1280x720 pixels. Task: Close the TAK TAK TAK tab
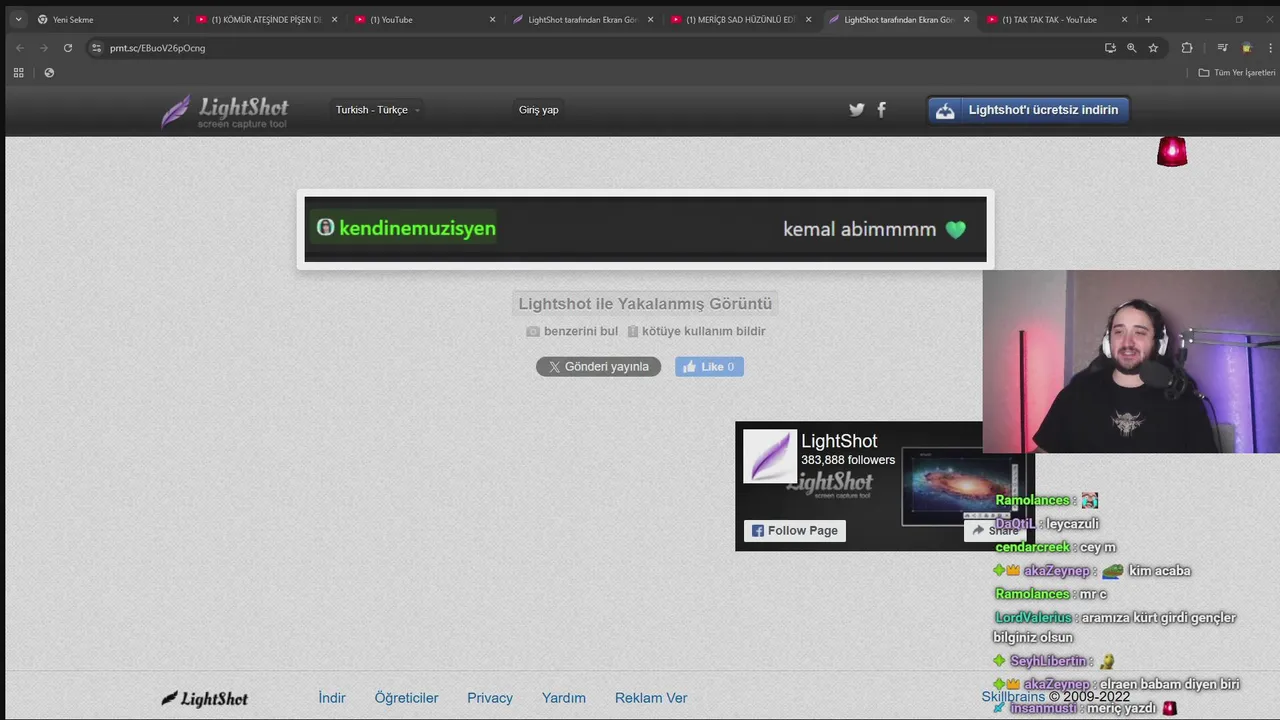1124,19
